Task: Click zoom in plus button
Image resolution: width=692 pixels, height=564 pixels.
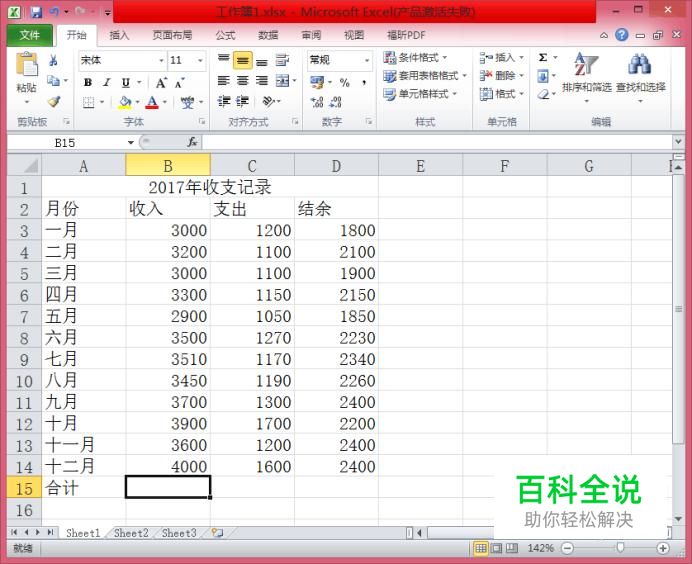Action: click(662, 548)
